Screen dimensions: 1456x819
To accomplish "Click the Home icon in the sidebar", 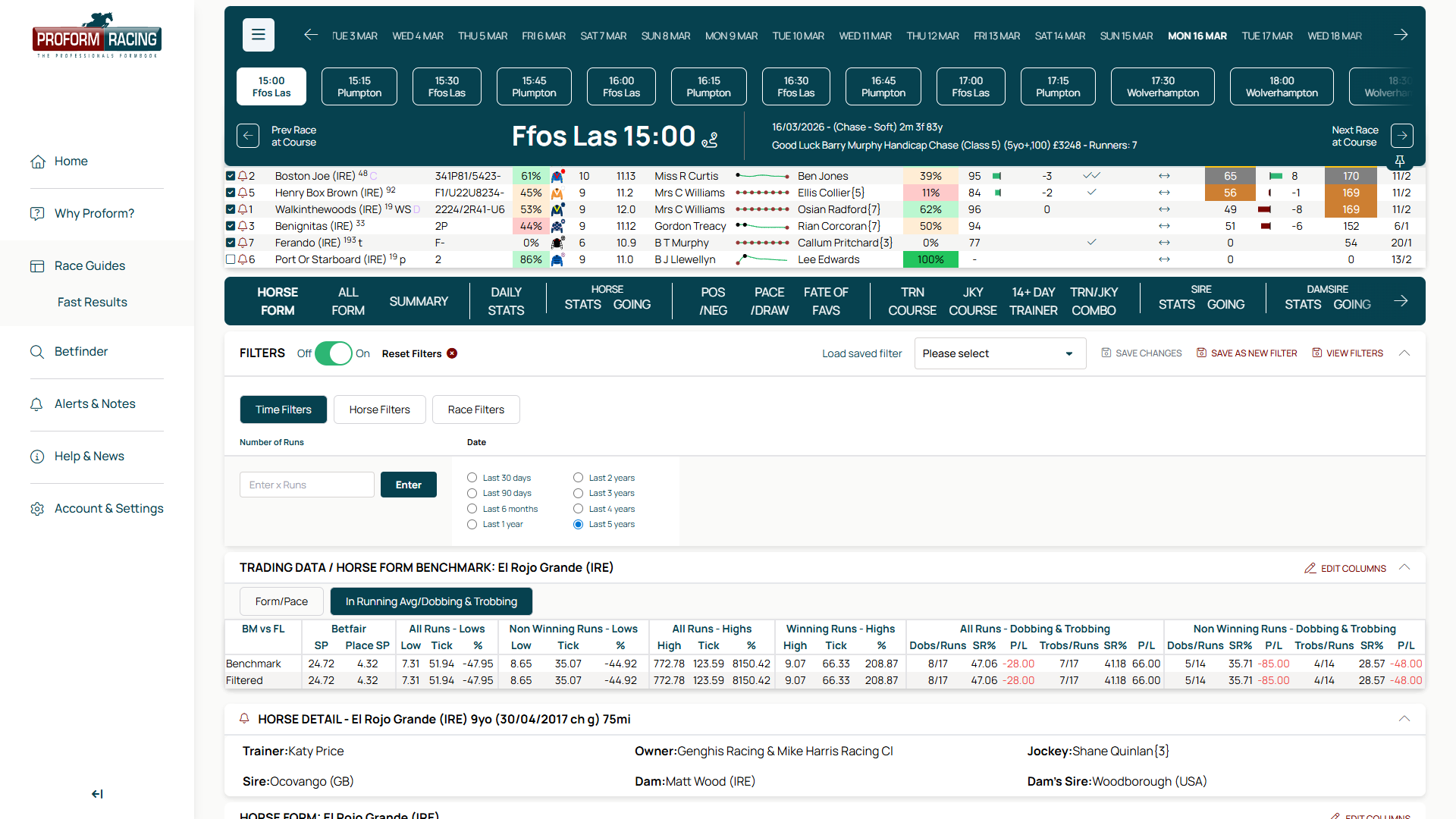I will click(37, 162).
